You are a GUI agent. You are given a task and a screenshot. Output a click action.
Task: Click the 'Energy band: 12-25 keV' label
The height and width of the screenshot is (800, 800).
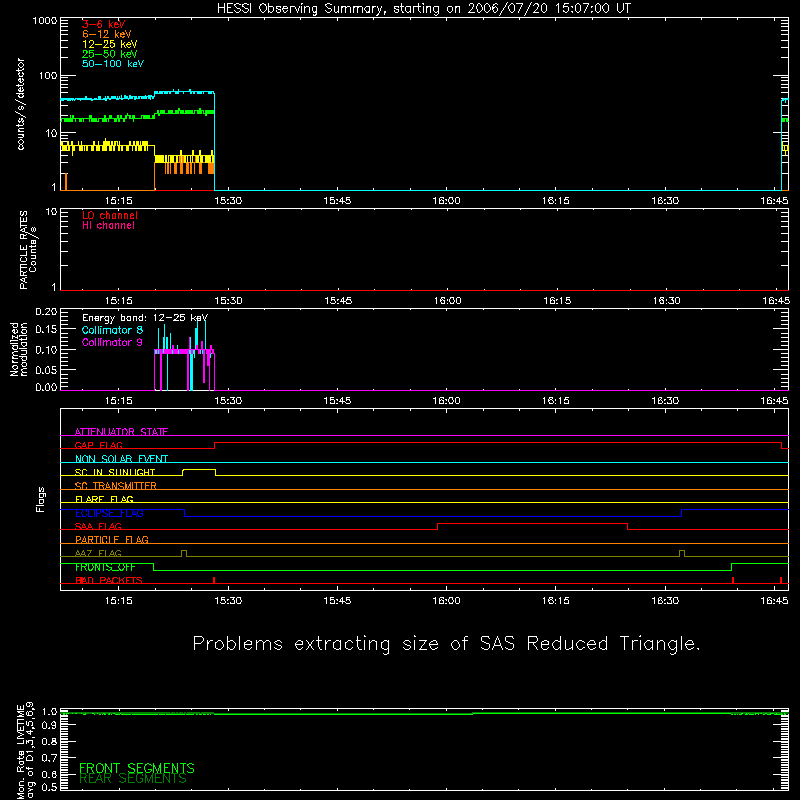(x=145, y=318)
